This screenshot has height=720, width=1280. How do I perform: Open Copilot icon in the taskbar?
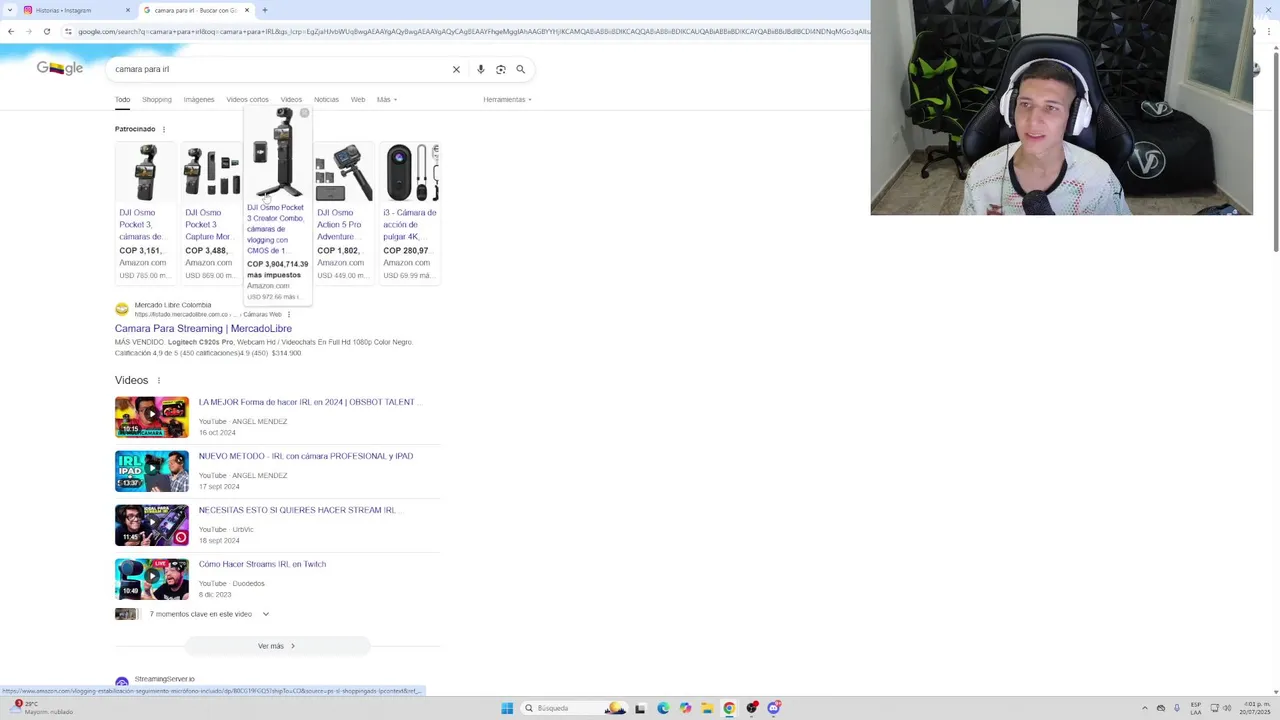coord(685,708)
